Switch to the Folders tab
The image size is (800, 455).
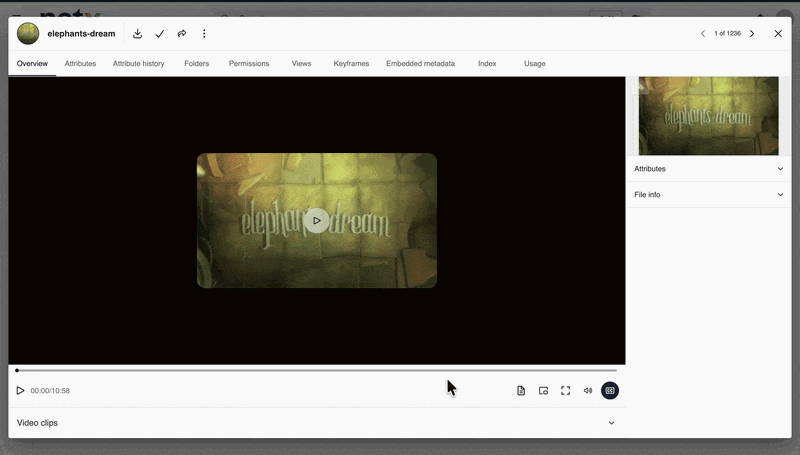pos(196,64)
